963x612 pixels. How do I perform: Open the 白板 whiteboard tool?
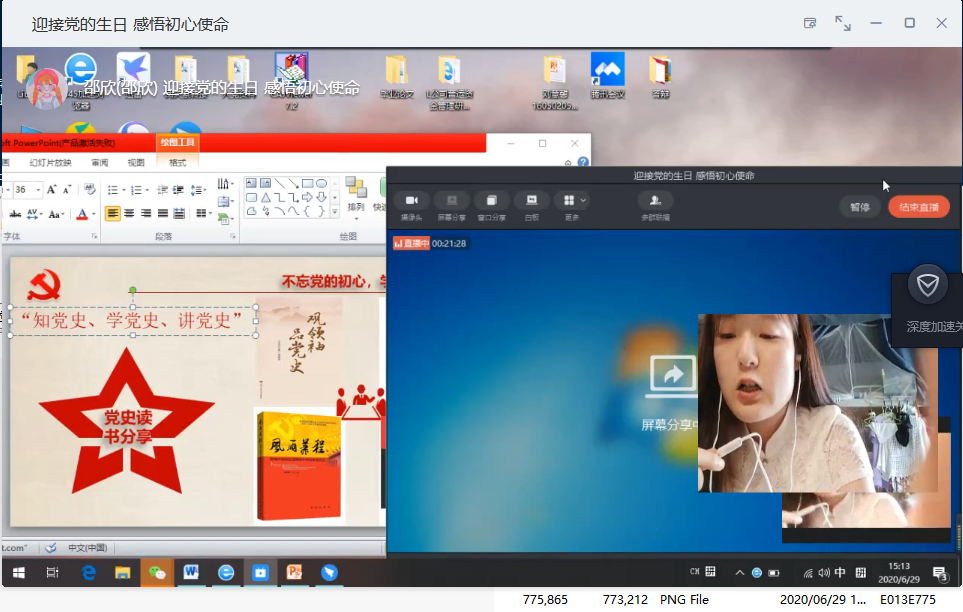531,200
